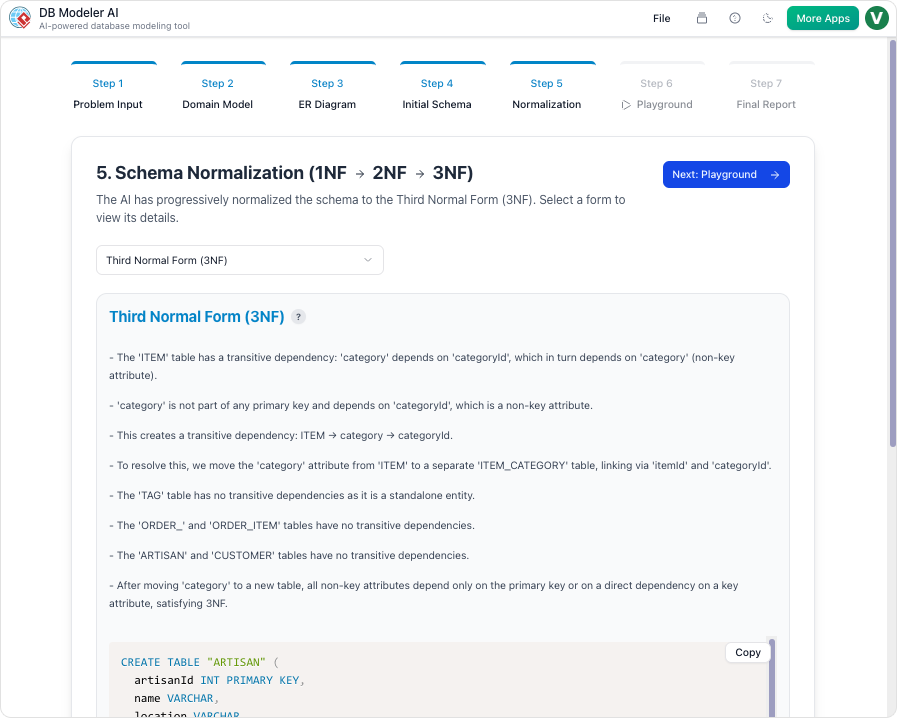Click the arrow icon inside Next: Playground button
This screenshot has height=718, width=897.
click(775, 174)
